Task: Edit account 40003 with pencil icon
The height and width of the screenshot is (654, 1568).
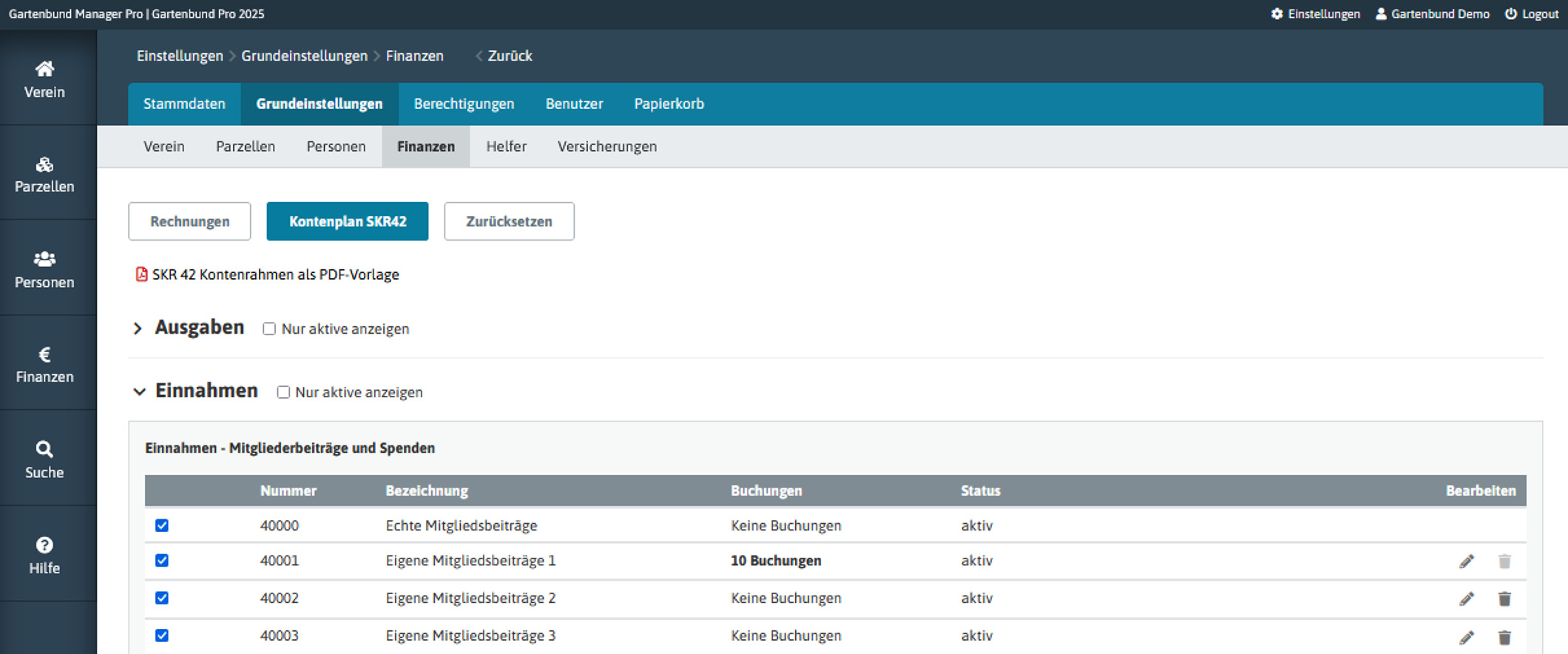Action: (x=1467, y=637)
